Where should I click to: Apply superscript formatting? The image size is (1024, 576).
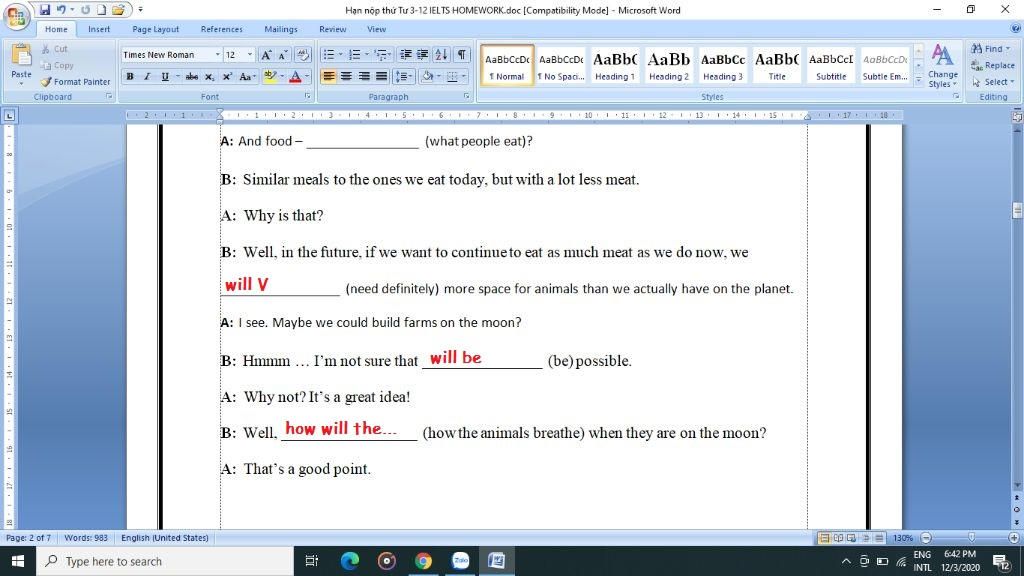coord(227,76)
